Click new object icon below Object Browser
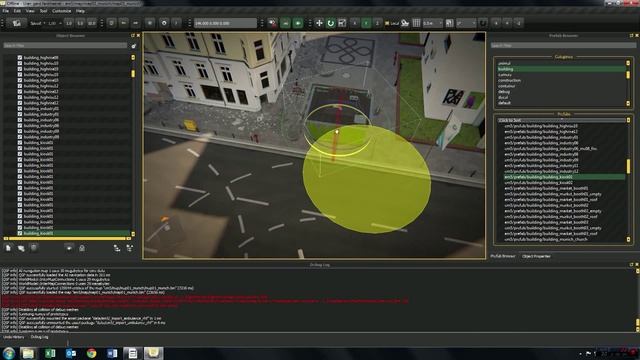 (x=8, y=248)
